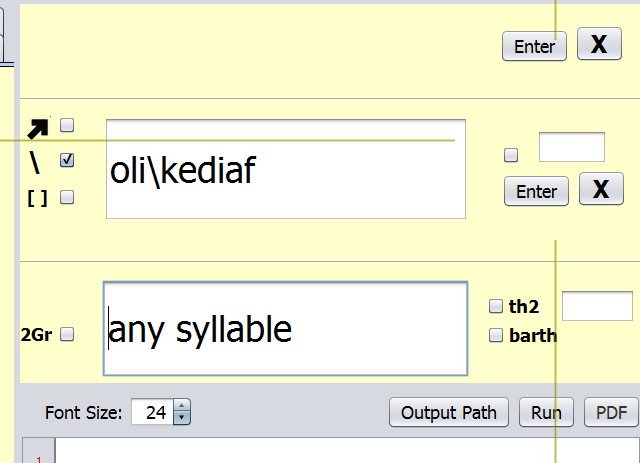Click the oli\kediaf text field
Screen dimensions: 640x463
285,169
